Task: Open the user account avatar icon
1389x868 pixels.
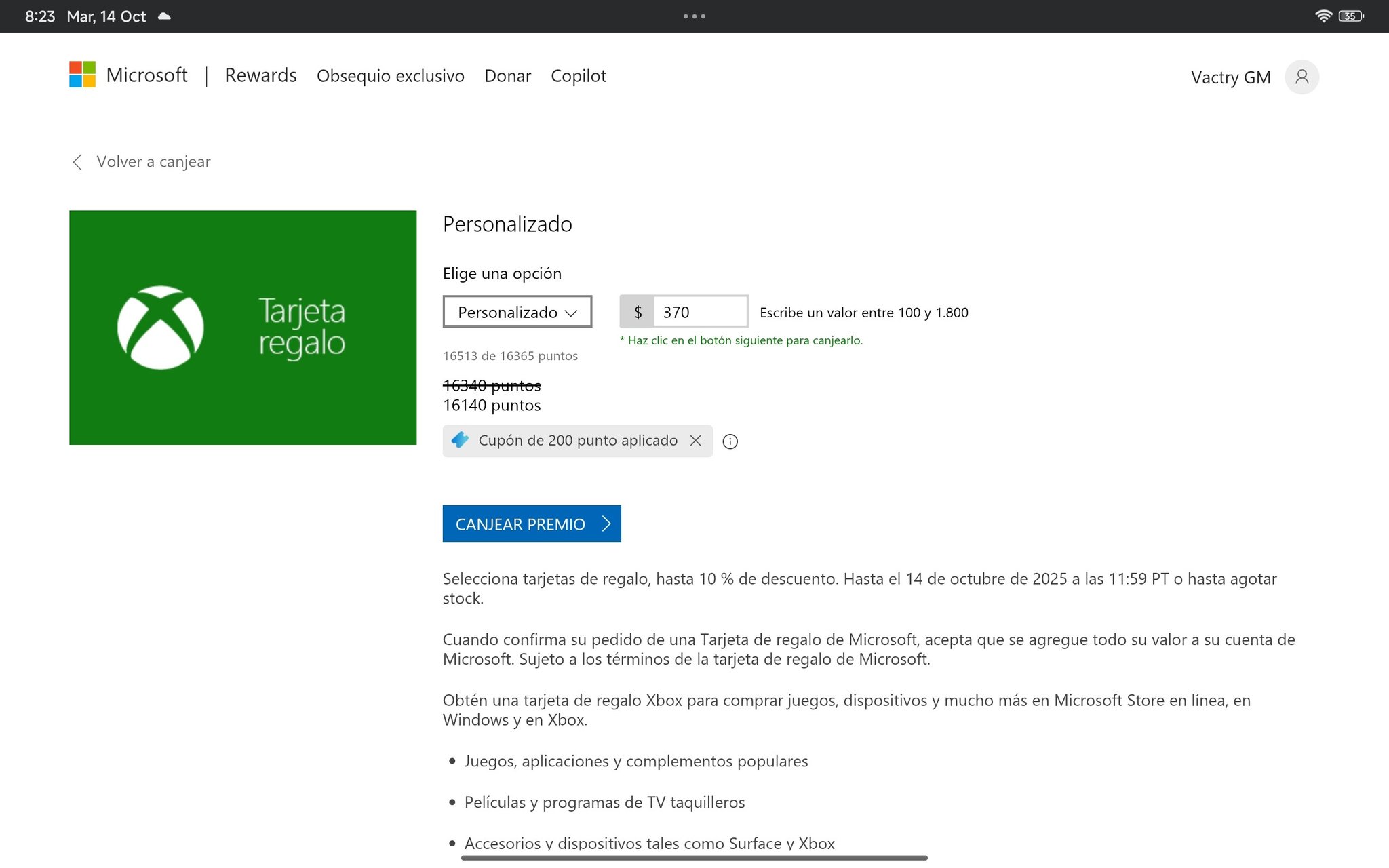Action: pyautogui.click(x=1302, y=77)
